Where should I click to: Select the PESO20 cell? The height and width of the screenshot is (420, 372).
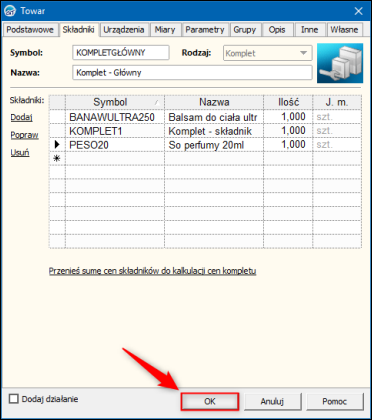pos(115,145)
